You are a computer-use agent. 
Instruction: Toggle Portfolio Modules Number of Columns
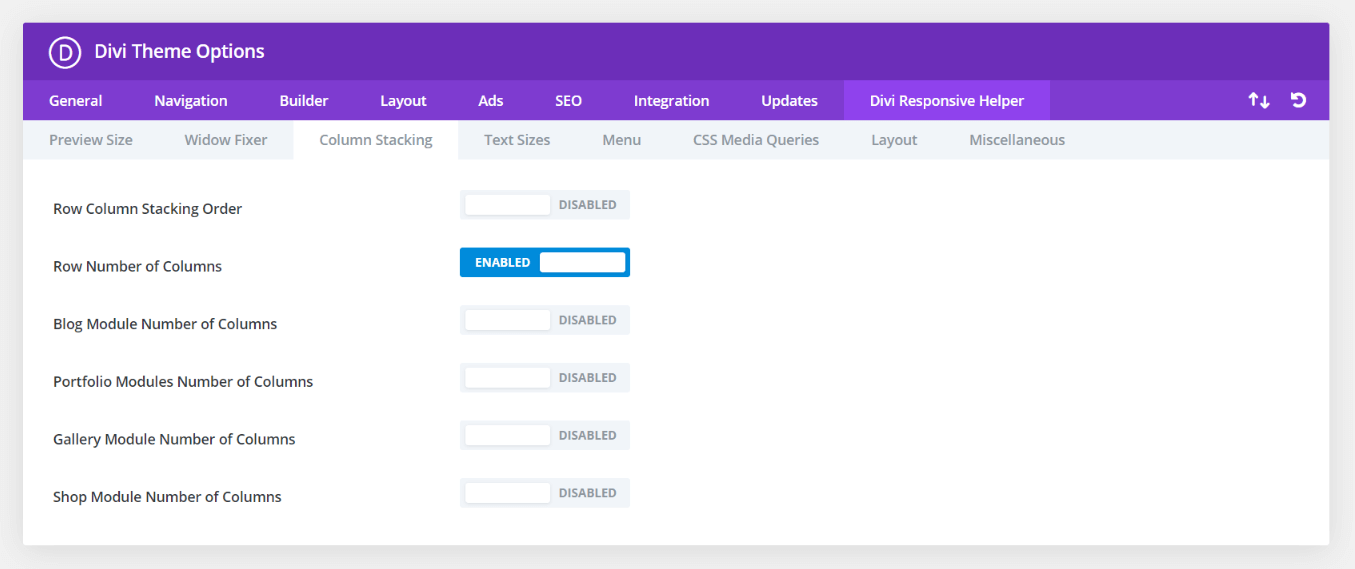545,378
